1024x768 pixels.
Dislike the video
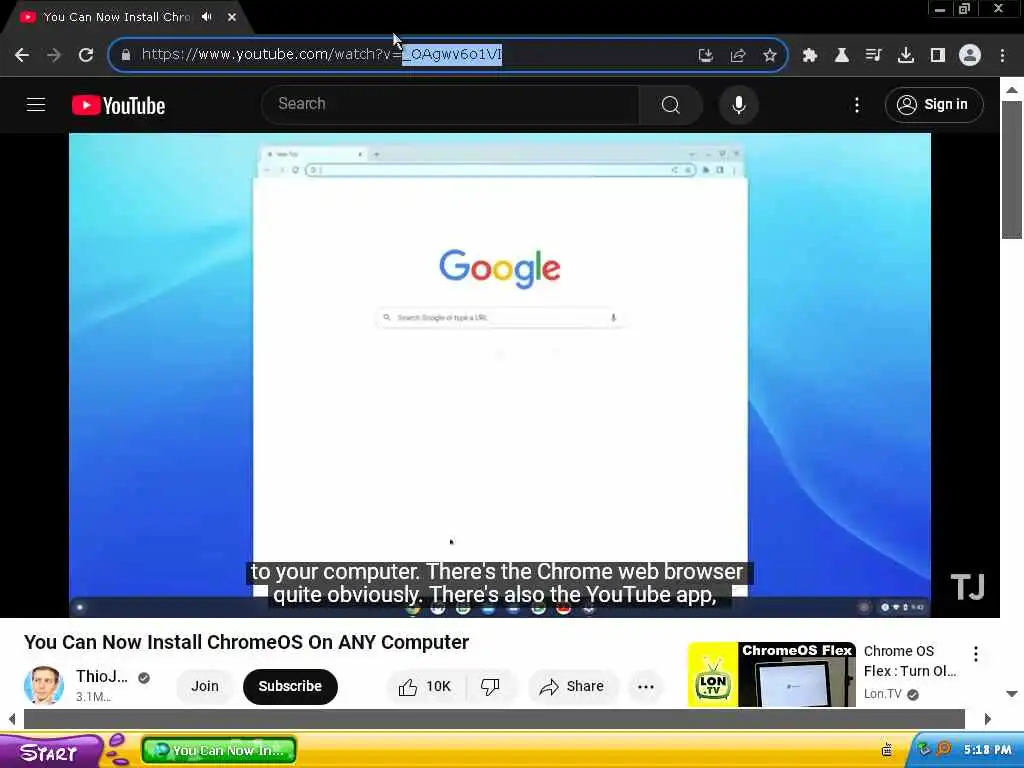tap(490, 686)
